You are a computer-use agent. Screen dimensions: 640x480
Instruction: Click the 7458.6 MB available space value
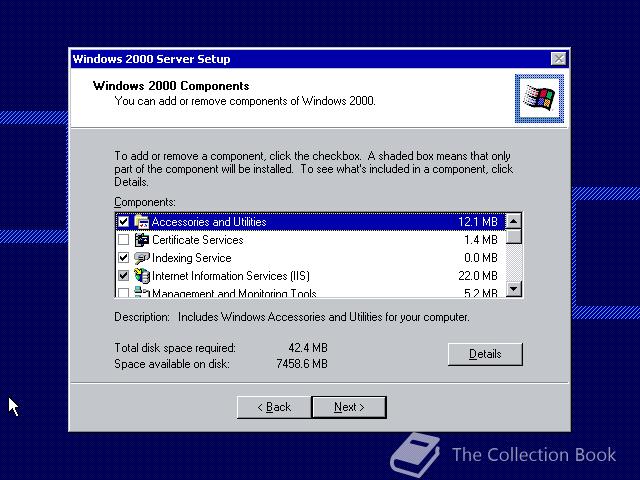[302, 364]
